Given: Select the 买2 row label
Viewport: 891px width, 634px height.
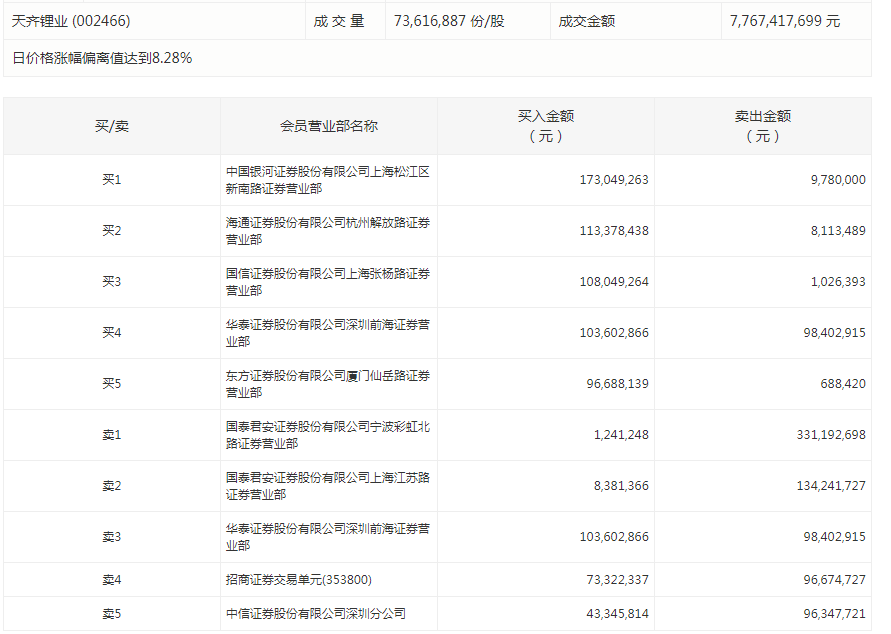Looking at the screenshot, I should (x=112, y=231).
